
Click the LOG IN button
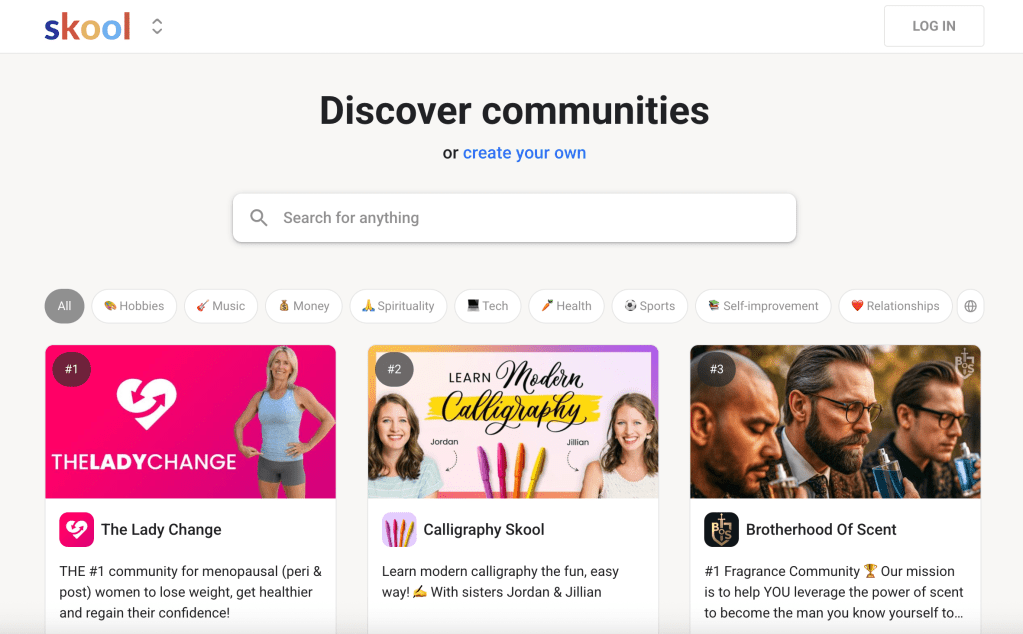tap(934, 26)
